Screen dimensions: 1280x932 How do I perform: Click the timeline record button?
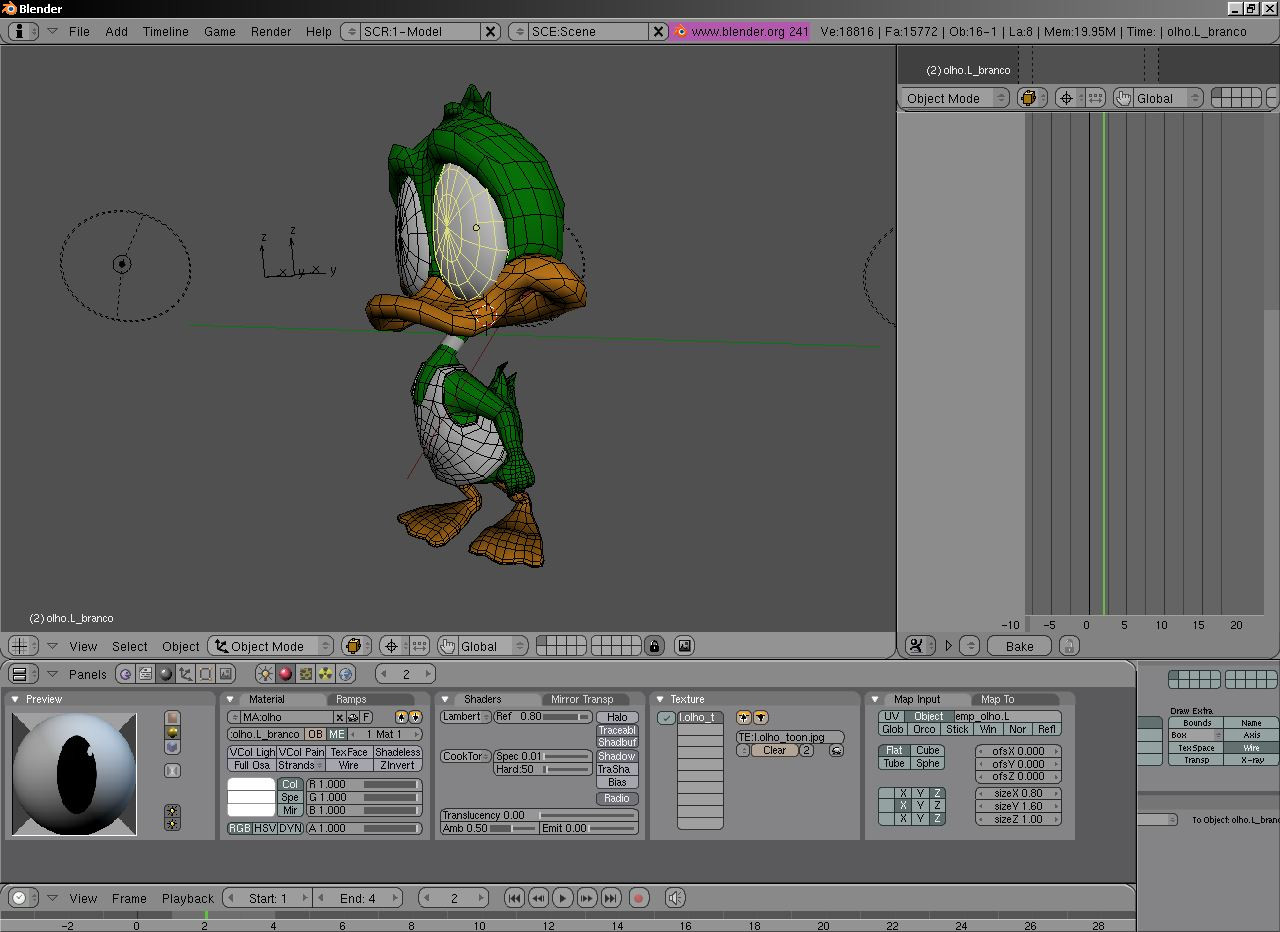[639, 898]
